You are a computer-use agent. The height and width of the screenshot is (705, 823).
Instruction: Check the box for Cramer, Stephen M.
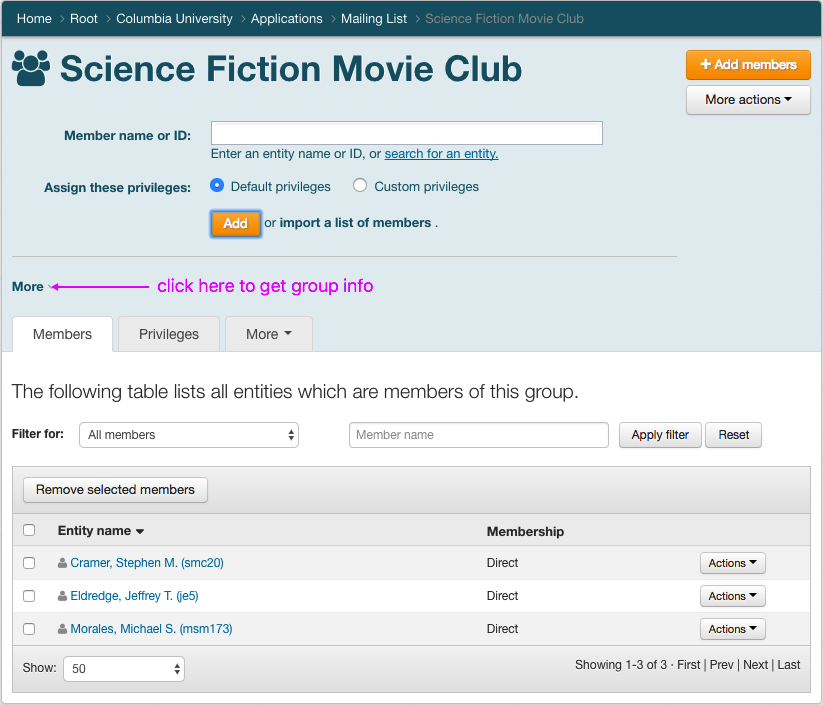pos(29,563)
